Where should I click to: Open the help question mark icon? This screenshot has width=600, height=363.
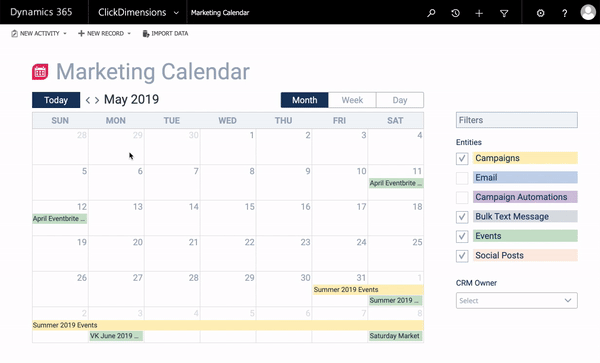coord(564,13)
